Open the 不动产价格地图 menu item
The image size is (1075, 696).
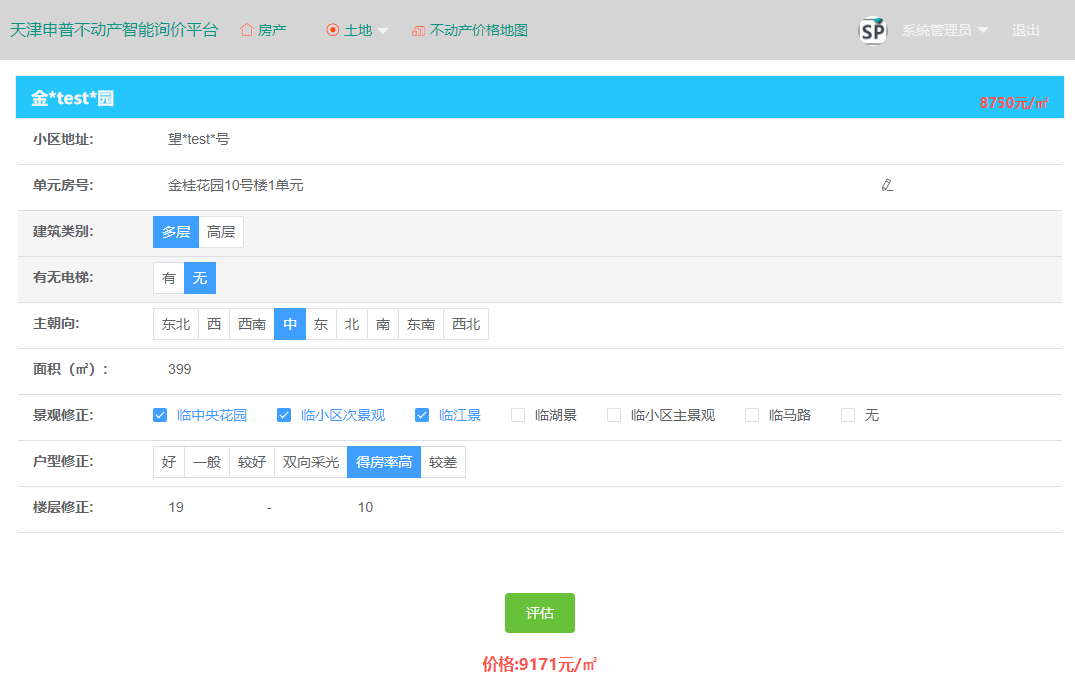point(478,30)
